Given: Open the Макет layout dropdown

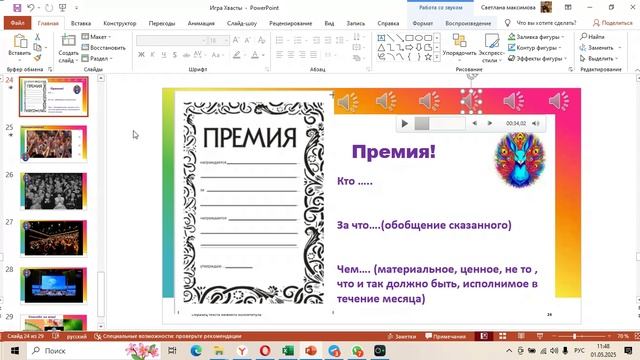Looking at the screenshot, I should (97, 37).
